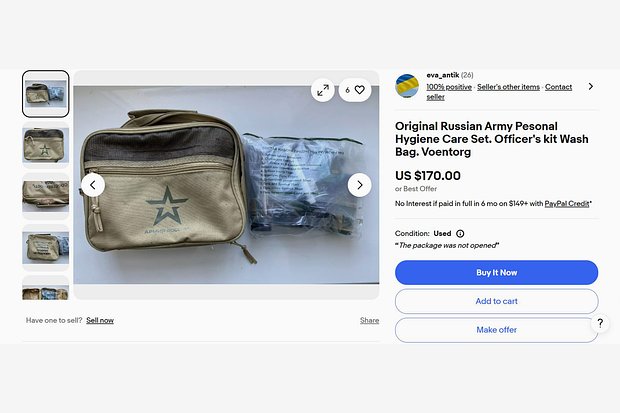This screenshot has width=620, height=413.
Task: Click the Sell now link
Action: (x=100, y=320)
